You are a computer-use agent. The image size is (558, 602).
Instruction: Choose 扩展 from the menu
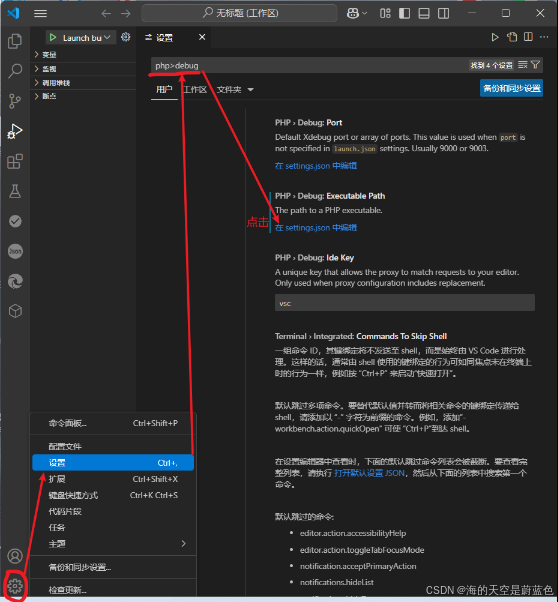click(113, 479)
